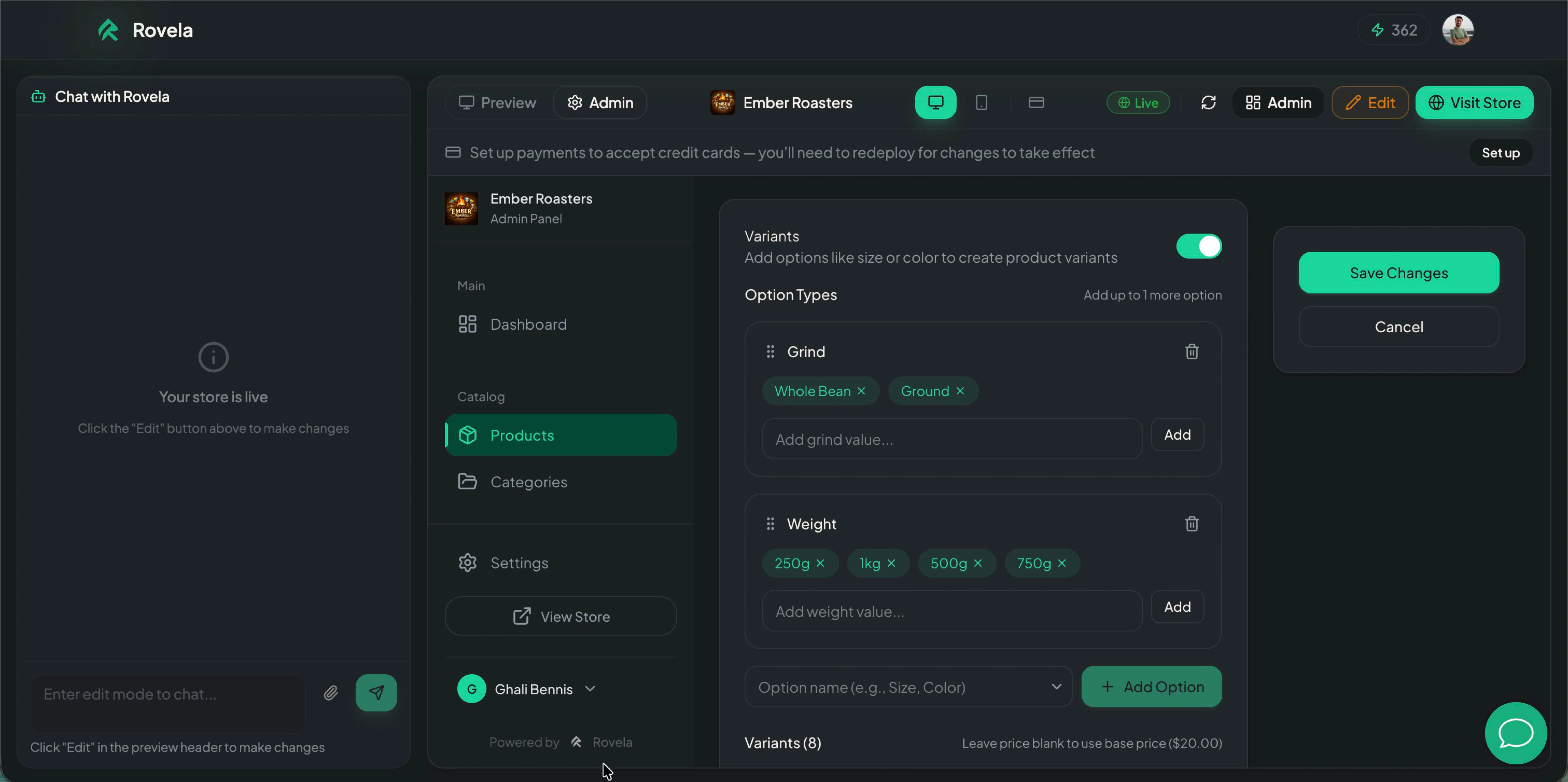Click the refresh preview icon
The image size is (1568, 782).
click(x=1208, y=102)
